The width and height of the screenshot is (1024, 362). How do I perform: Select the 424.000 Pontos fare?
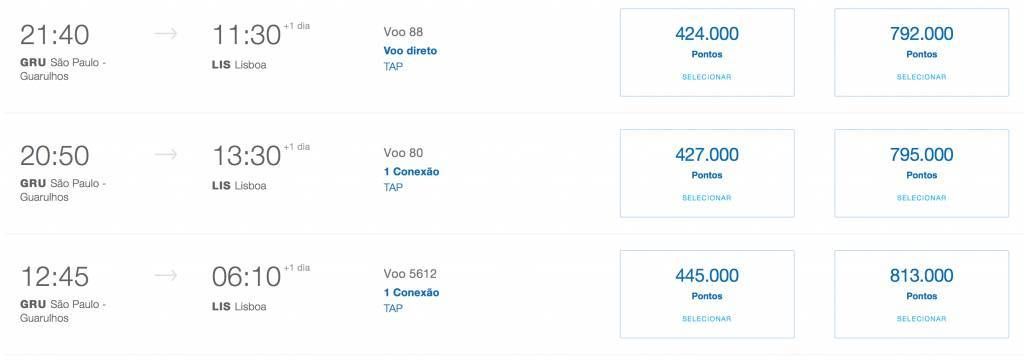point(707,52)
